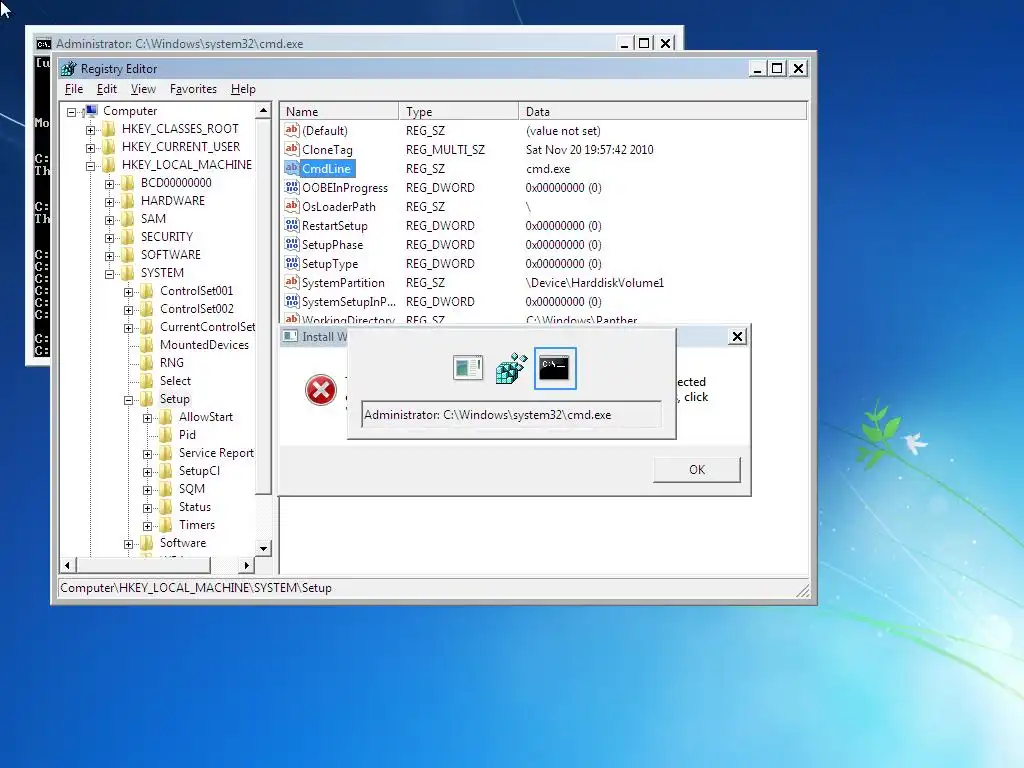Collapse HKEY_LOCAL_MACHINE node

pyautogui.click(x=91, y=166)
